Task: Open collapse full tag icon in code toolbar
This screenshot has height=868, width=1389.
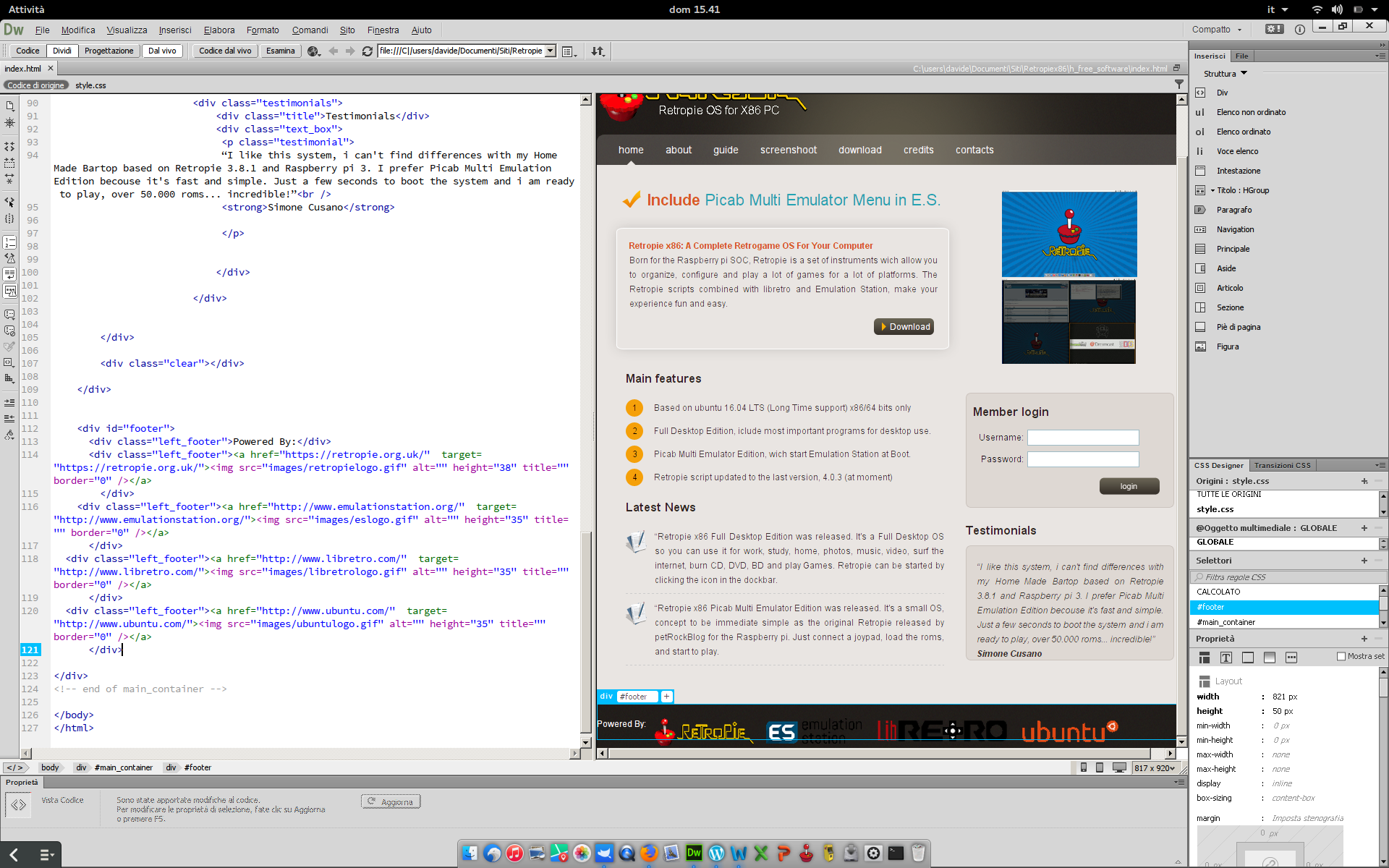Action: pos(9,146)
